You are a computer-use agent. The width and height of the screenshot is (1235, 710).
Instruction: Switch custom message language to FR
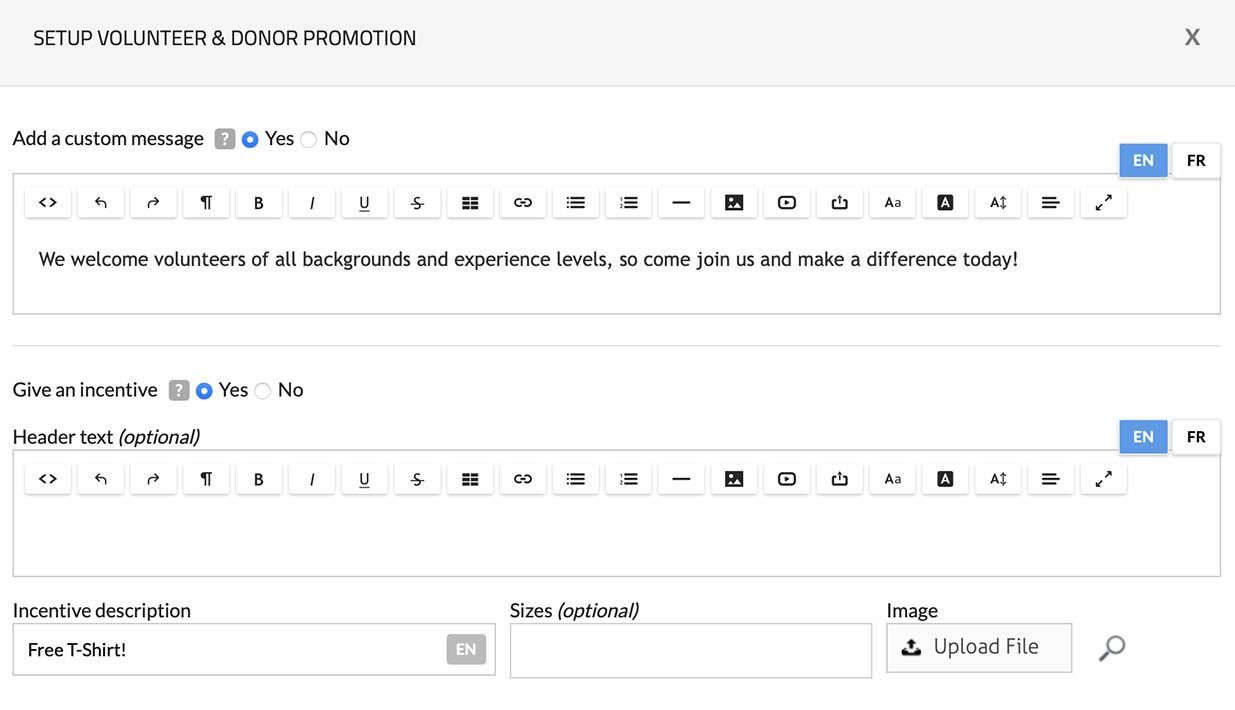[1196, 161]
